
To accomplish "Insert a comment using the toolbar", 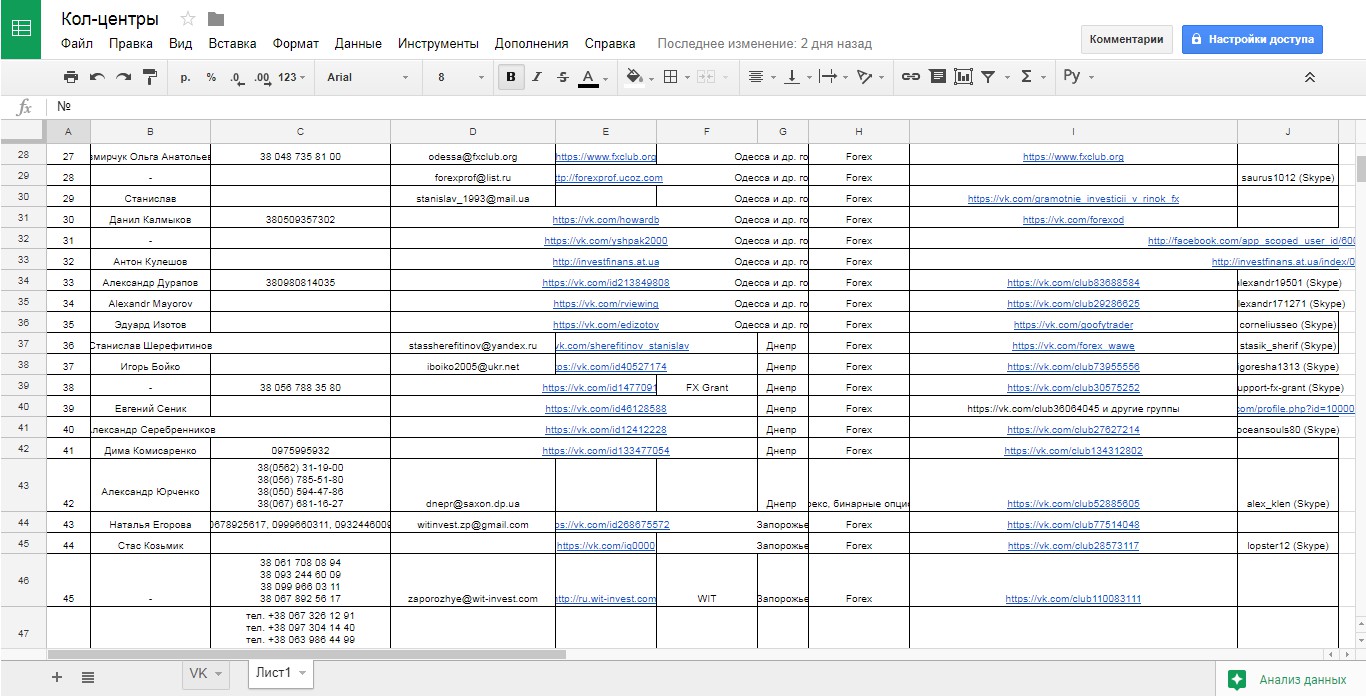I will 937,77.
